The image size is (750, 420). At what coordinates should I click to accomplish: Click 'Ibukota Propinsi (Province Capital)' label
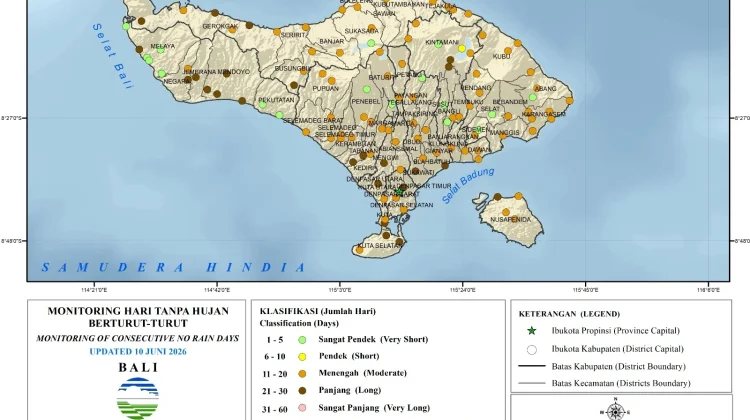615,331
